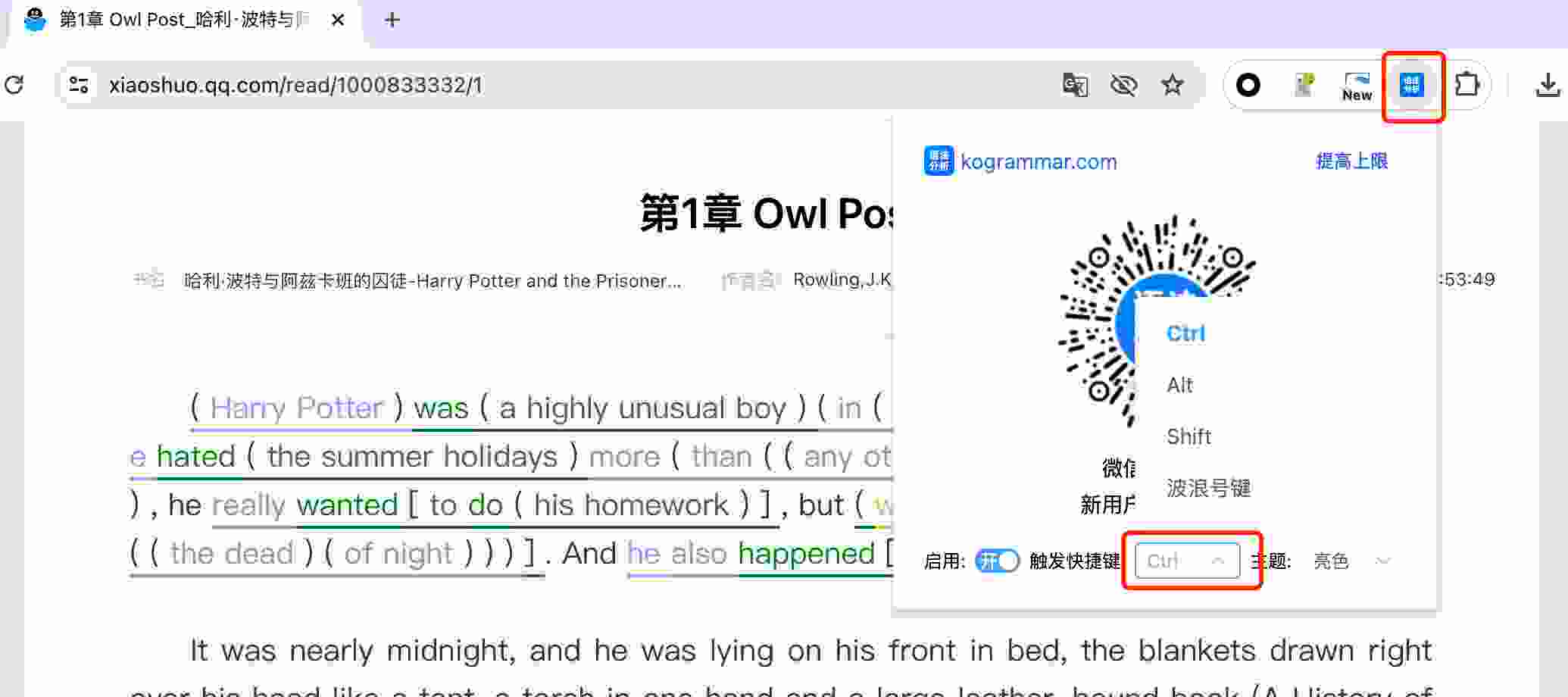Image resolution: width=1568 pixels, height=697 pixels.
Task: Choose Alt from the shortcut list
Action: coord(1179,385)
